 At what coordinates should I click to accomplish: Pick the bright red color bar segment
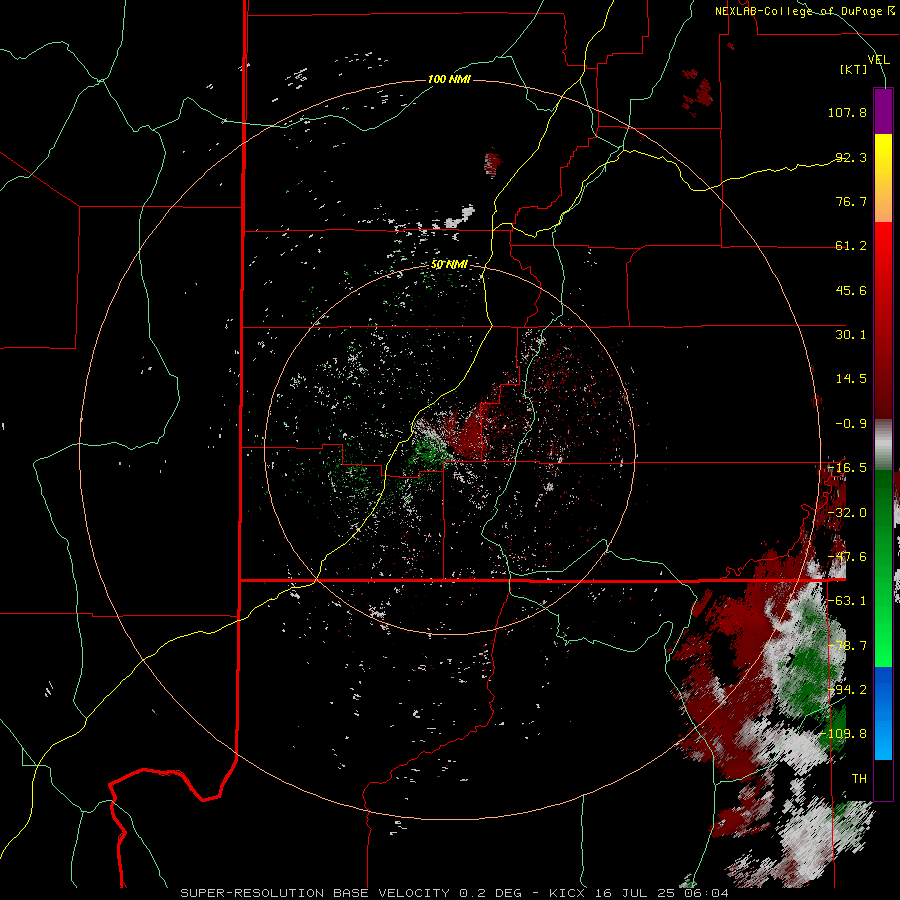point(883,243)
